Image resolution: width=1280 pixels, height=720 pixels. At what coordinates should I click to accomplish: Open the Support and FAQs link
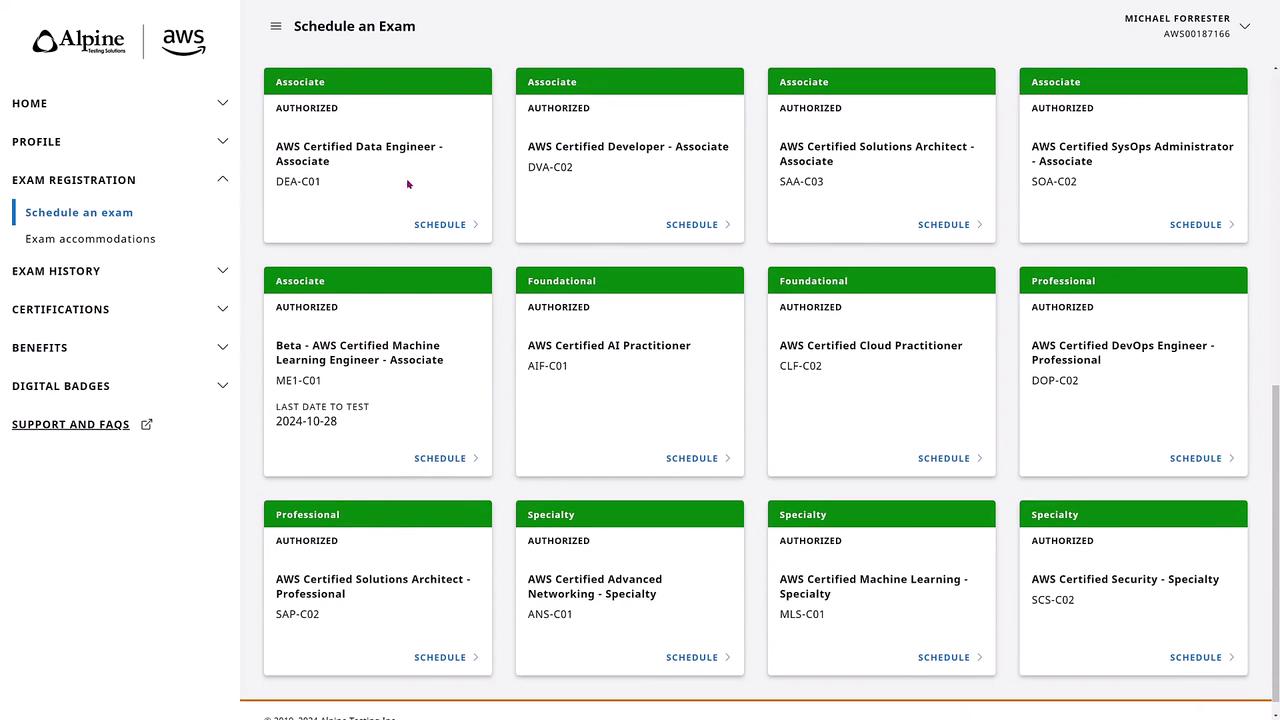tap(71, 425)
